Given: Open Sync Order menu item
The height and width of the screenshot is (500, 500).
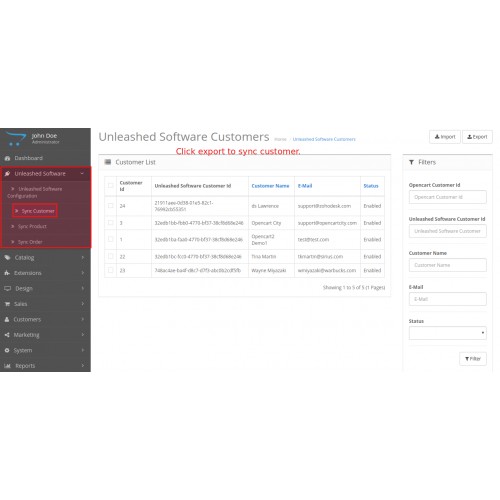Looking at the screenshot, I should (30, 242).
